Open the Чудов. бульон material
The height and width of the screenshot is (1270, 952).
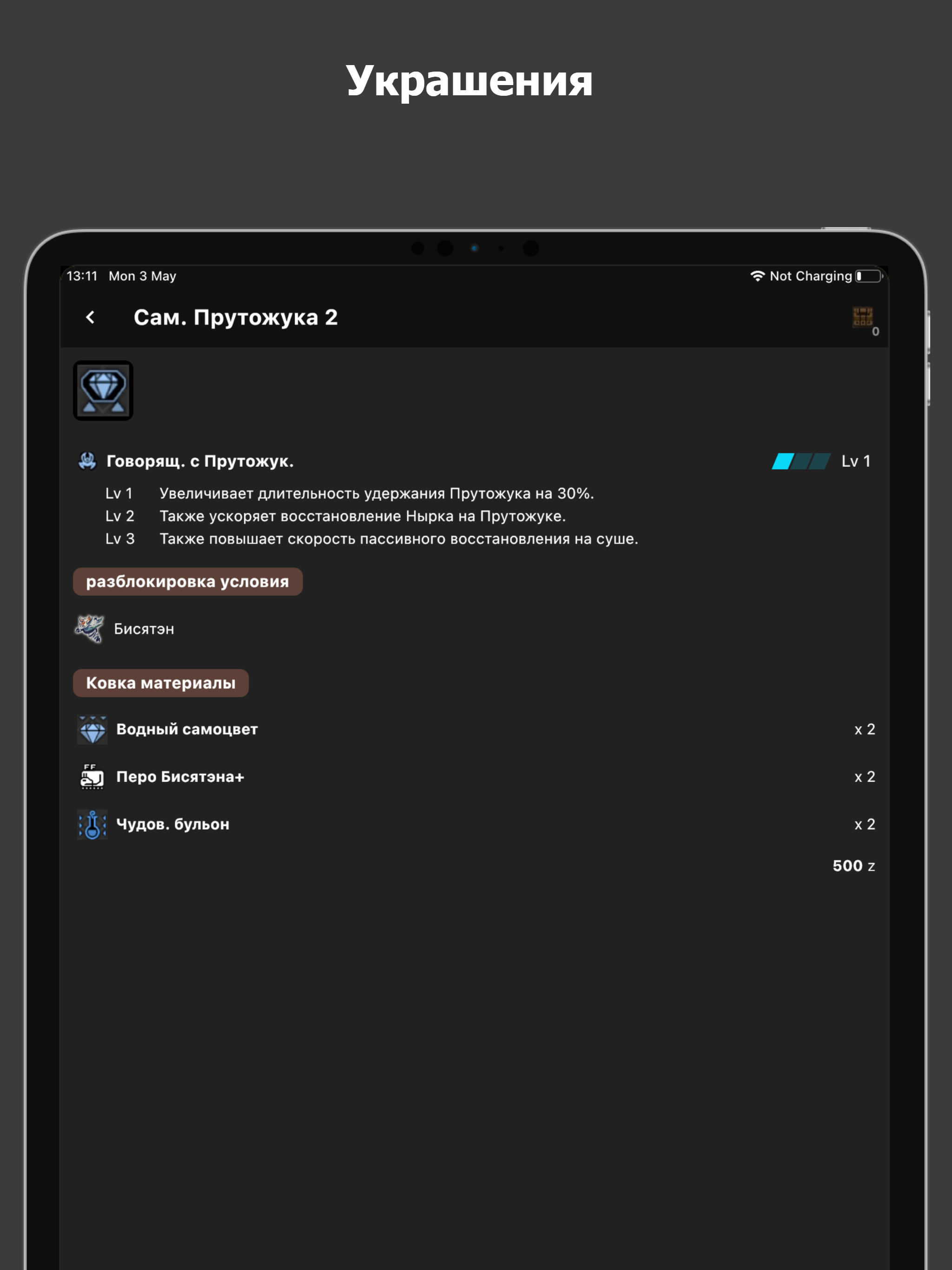pyautogui.click(x=173, y=825)
